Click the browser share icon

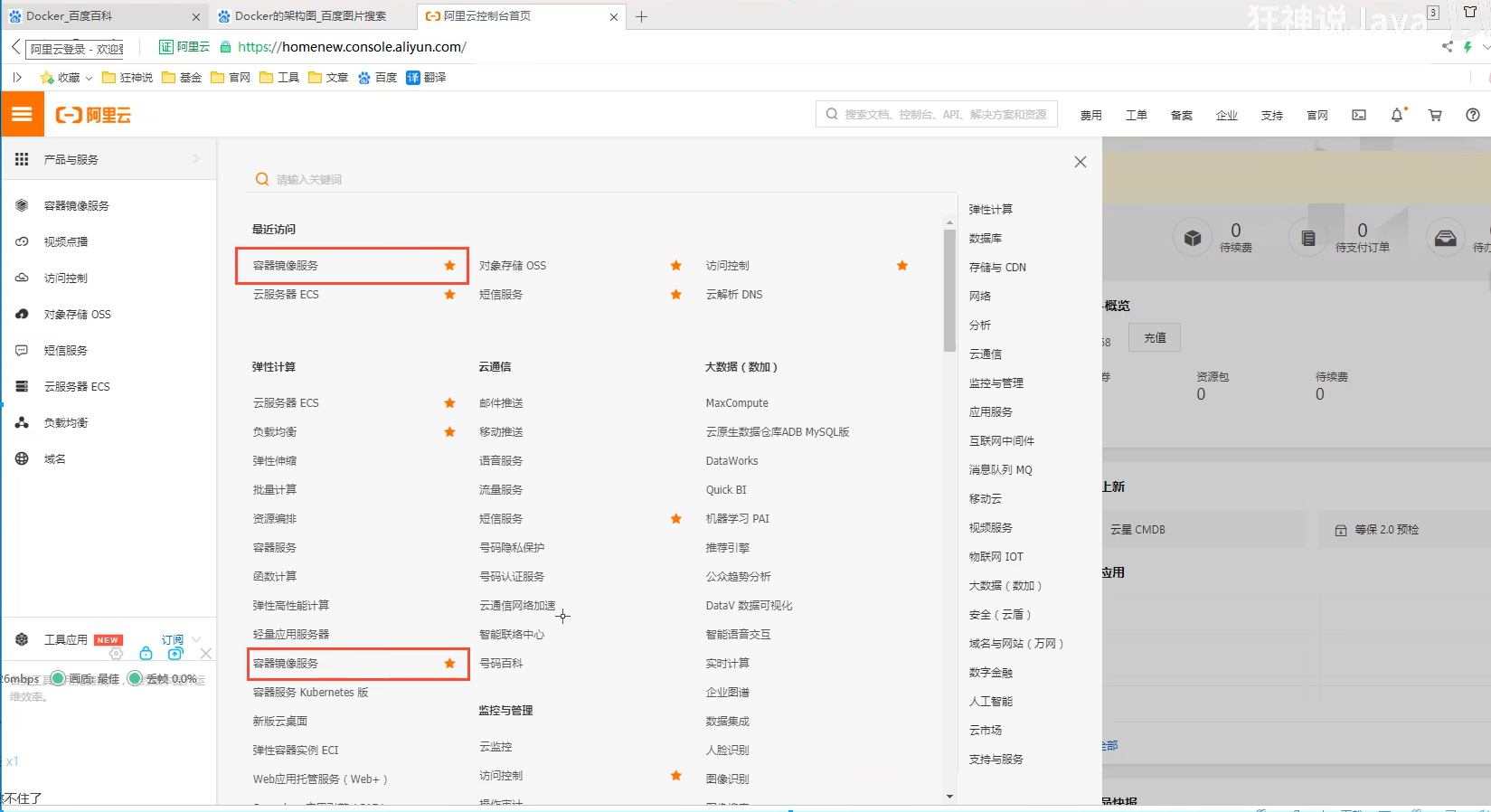pyautogui.click(x=1447, y=46)
